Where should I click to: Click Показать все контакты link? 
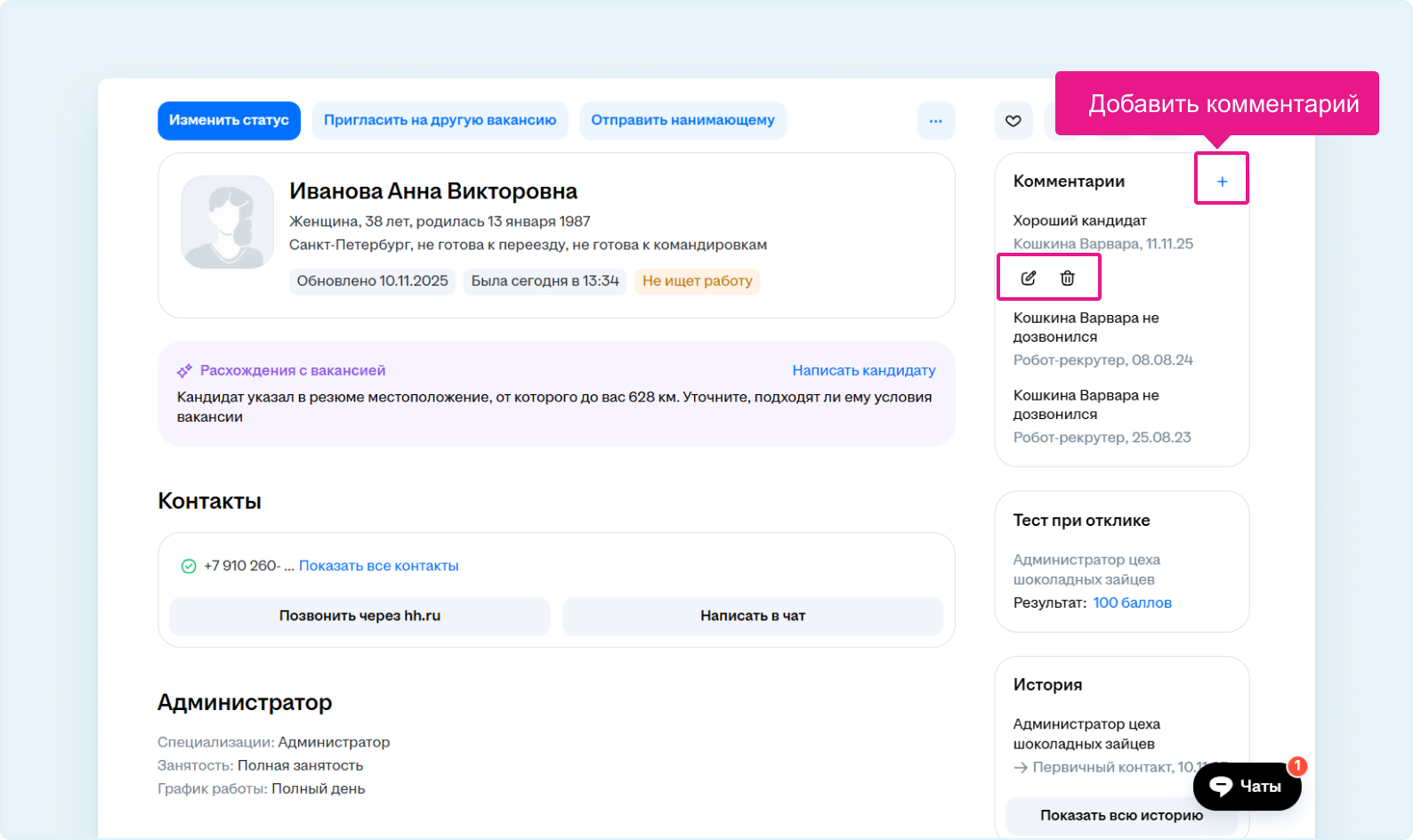[x=378, y=566]
